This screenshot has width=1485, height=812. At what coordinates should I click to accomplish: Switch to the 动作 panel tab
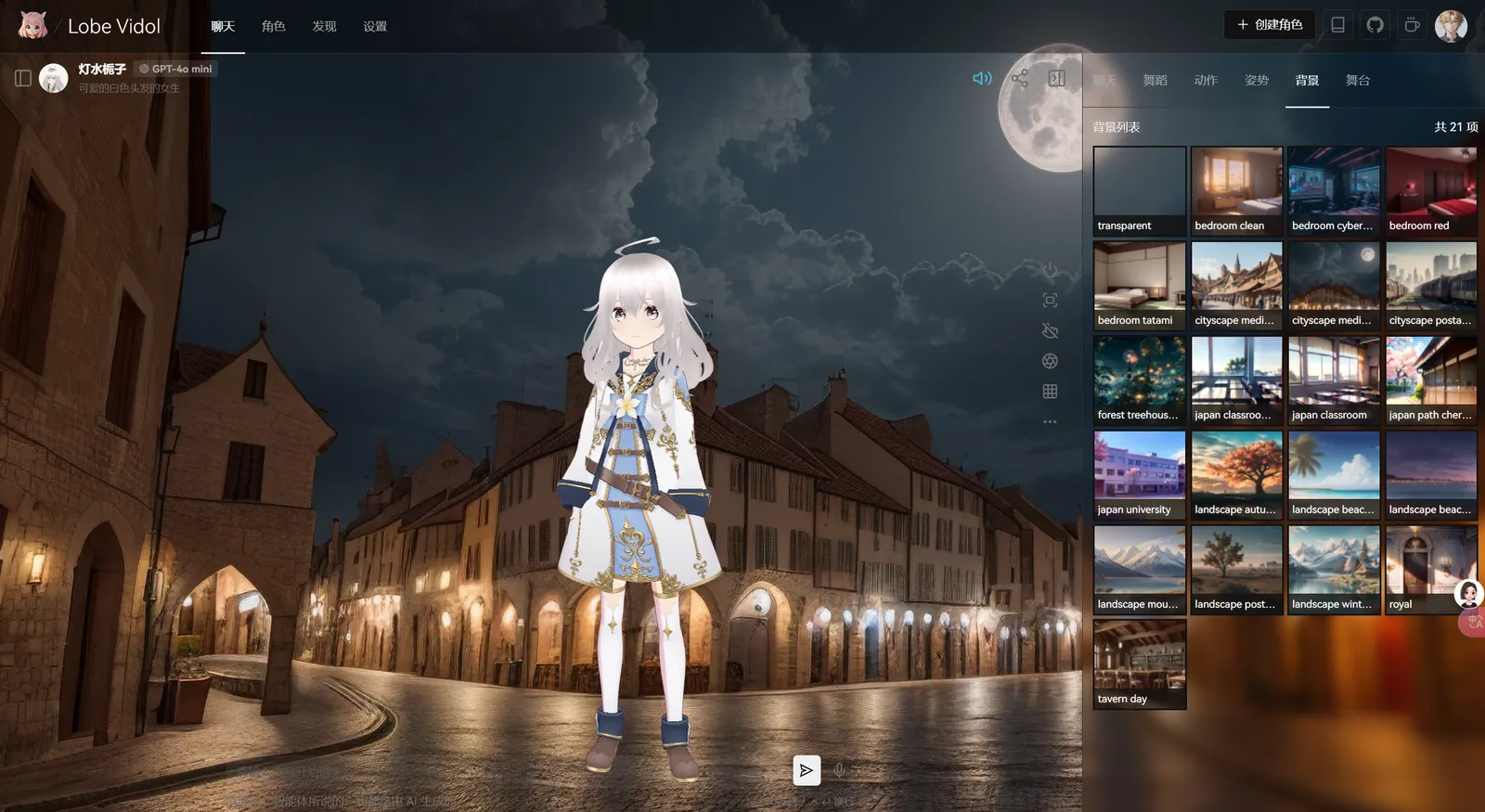pyautogui.click(x=1206, y=80)
